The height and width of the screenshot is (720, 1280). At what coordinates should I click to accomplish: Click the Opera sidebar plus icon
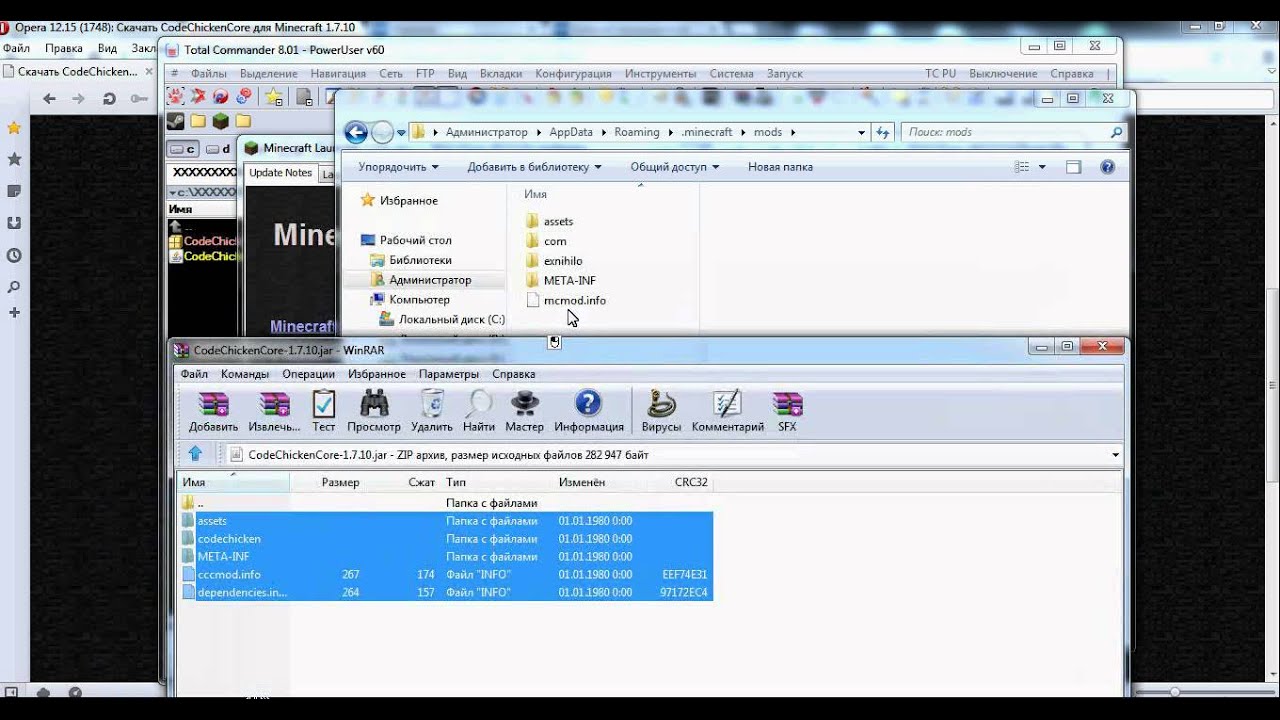click(x=14, y=313)
